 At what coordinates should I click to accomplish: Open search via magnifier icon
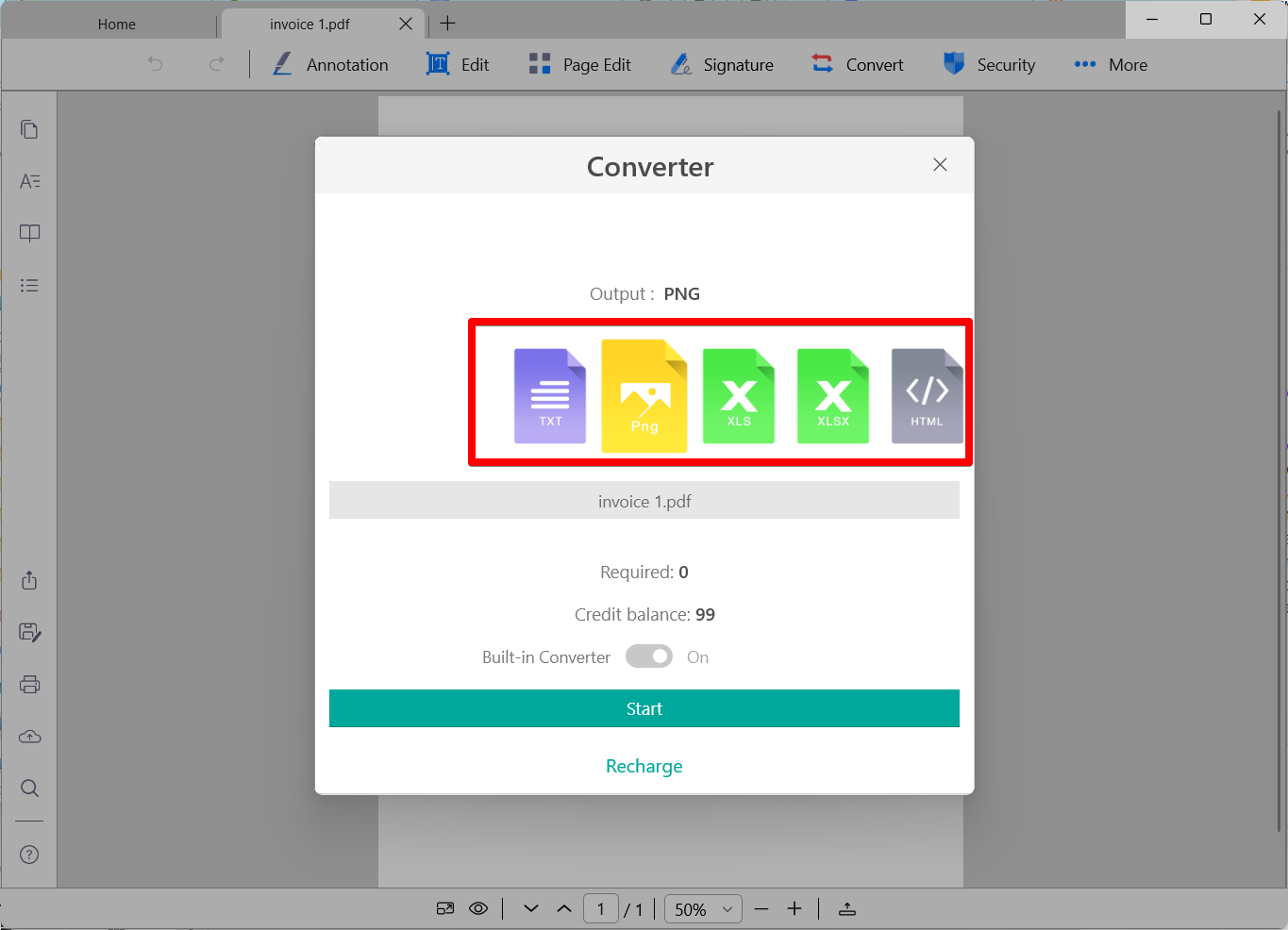tap(29, 788)
